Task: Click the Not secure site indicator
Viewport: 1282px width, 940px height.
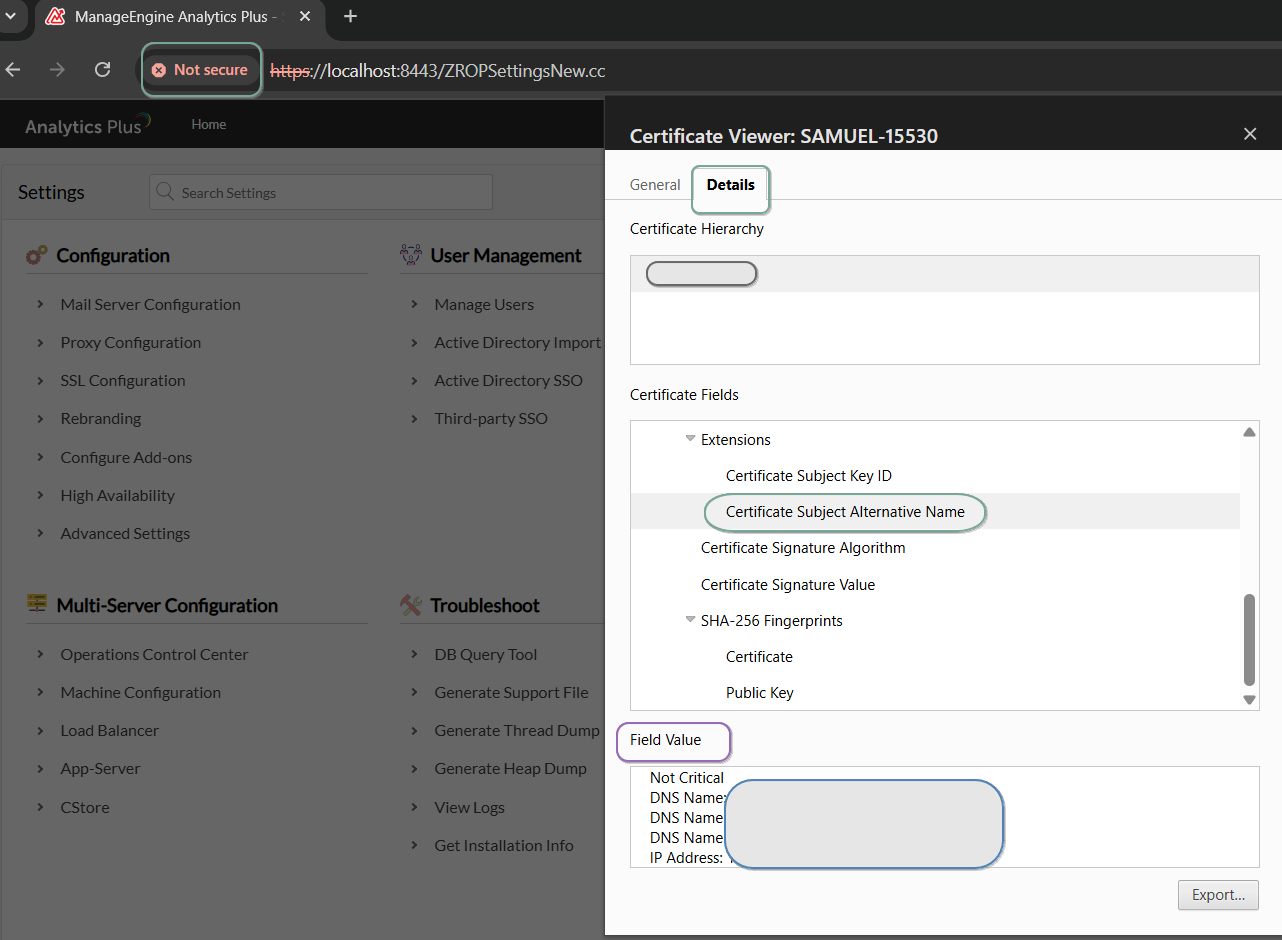Action: [200, 70]
